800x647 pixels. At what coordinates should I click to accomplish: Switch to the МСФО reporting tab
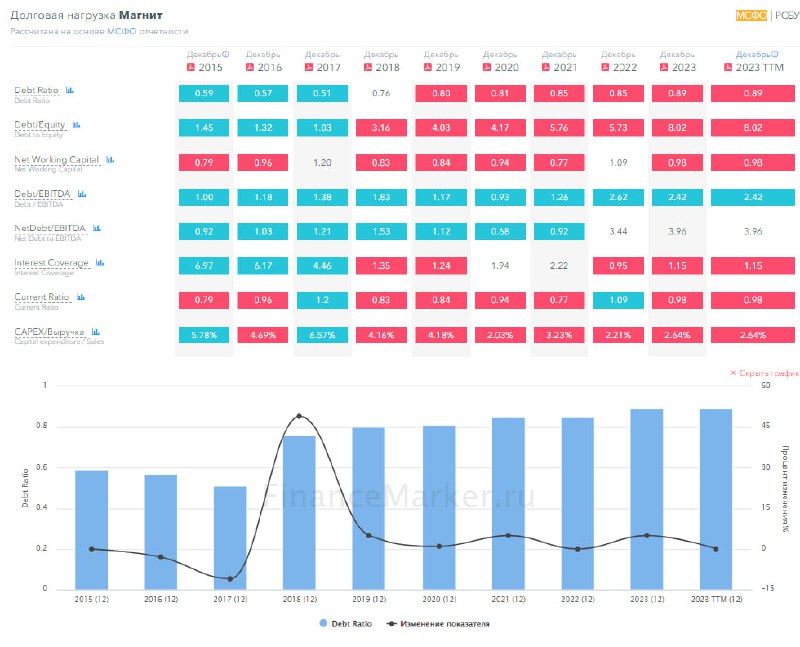point(751,16)
